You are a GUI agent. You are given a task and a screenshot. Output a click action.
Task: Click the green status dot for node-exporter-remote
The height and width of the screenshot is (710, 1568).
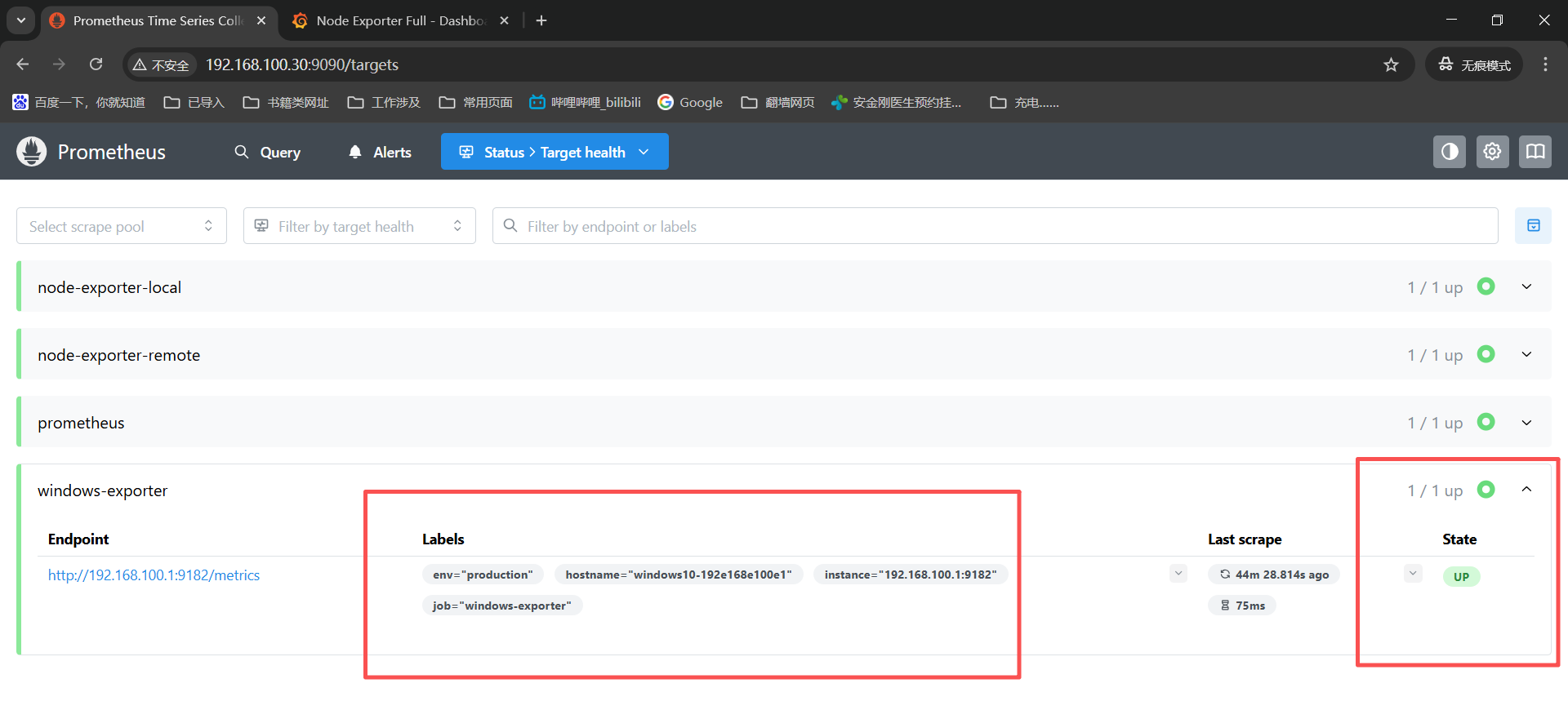(1486, 354)
